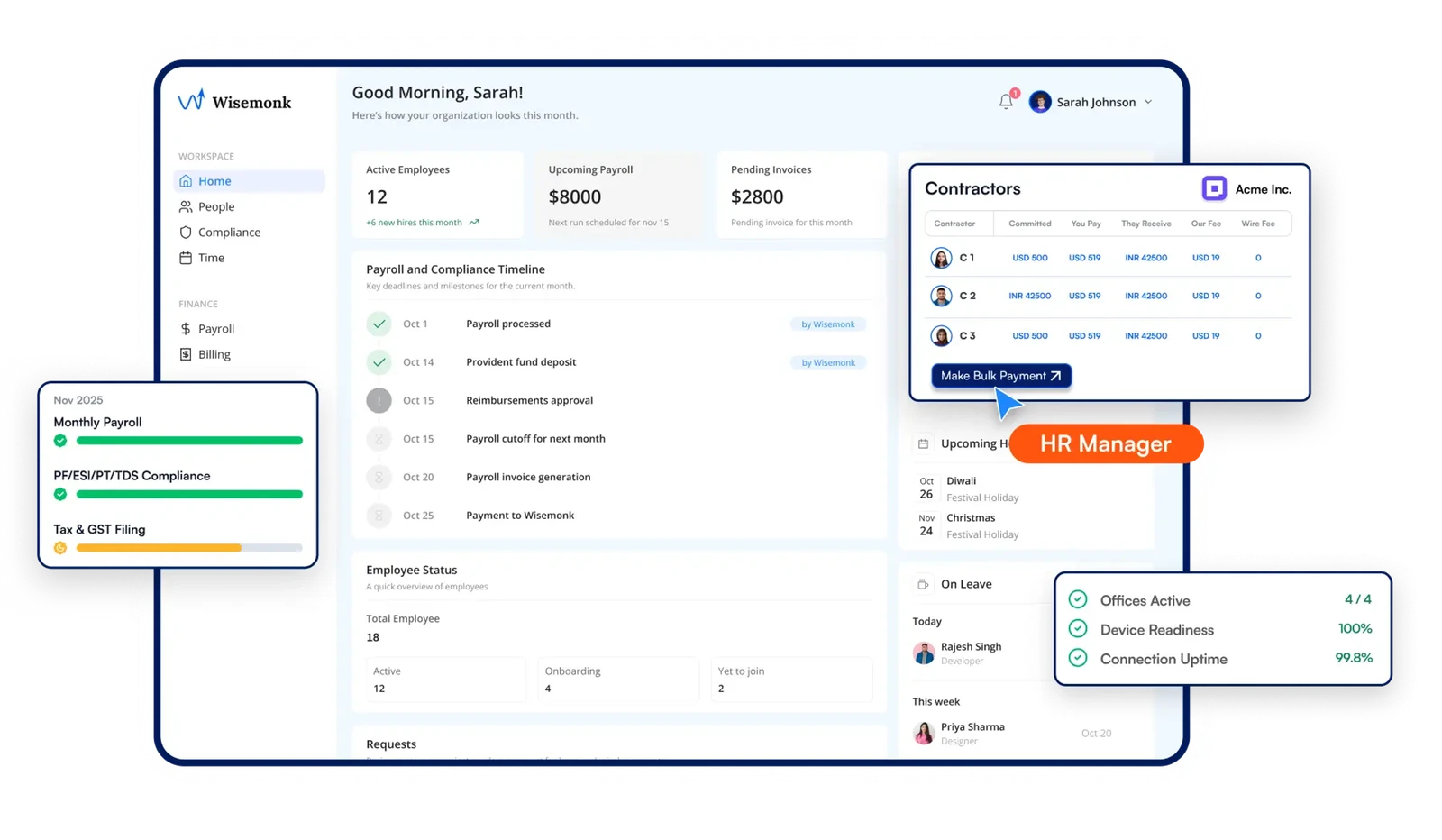Select the Payroll dollar icon under Finance

coord(185,328)
